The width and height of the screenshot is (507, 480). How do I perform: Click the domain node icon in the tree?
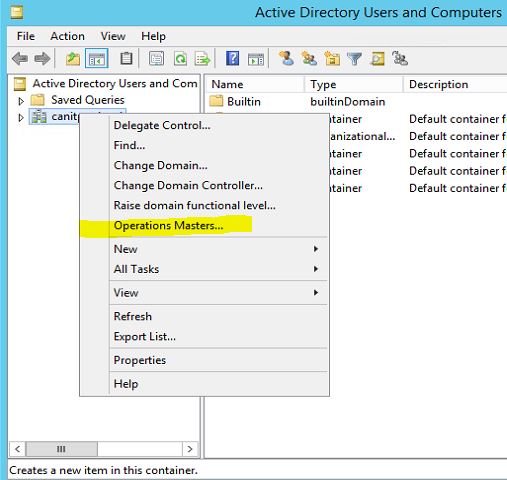pos(39,116)
